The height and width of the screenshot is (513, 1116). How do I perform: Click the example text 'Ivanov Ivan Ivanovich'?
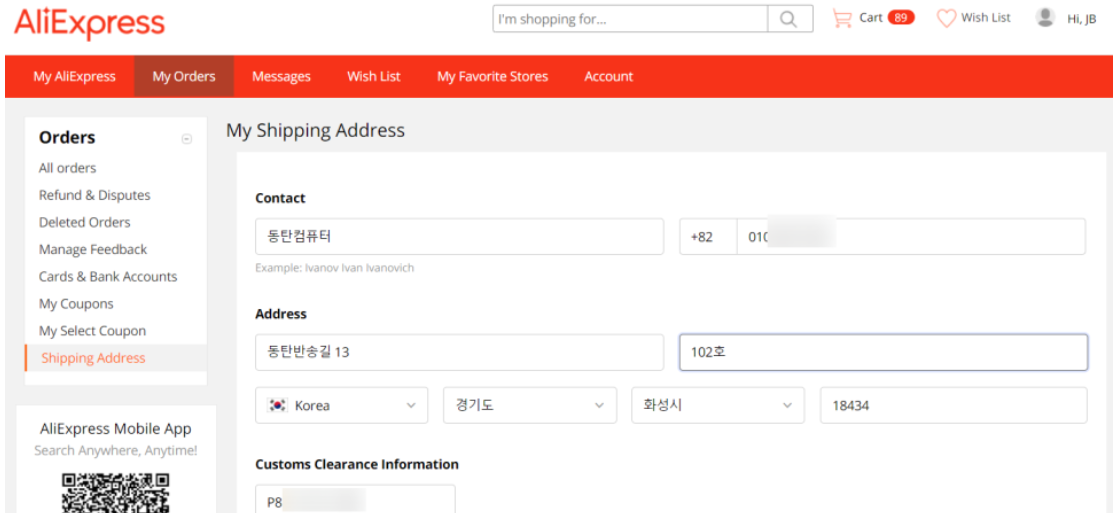tap(359, 268)
